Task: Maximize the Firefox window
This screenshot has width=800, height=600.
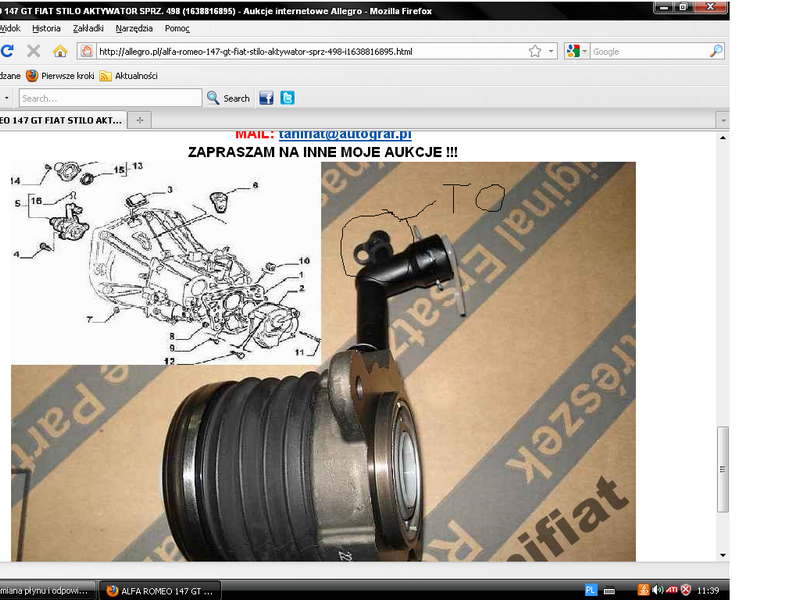Action: (683, 8)
